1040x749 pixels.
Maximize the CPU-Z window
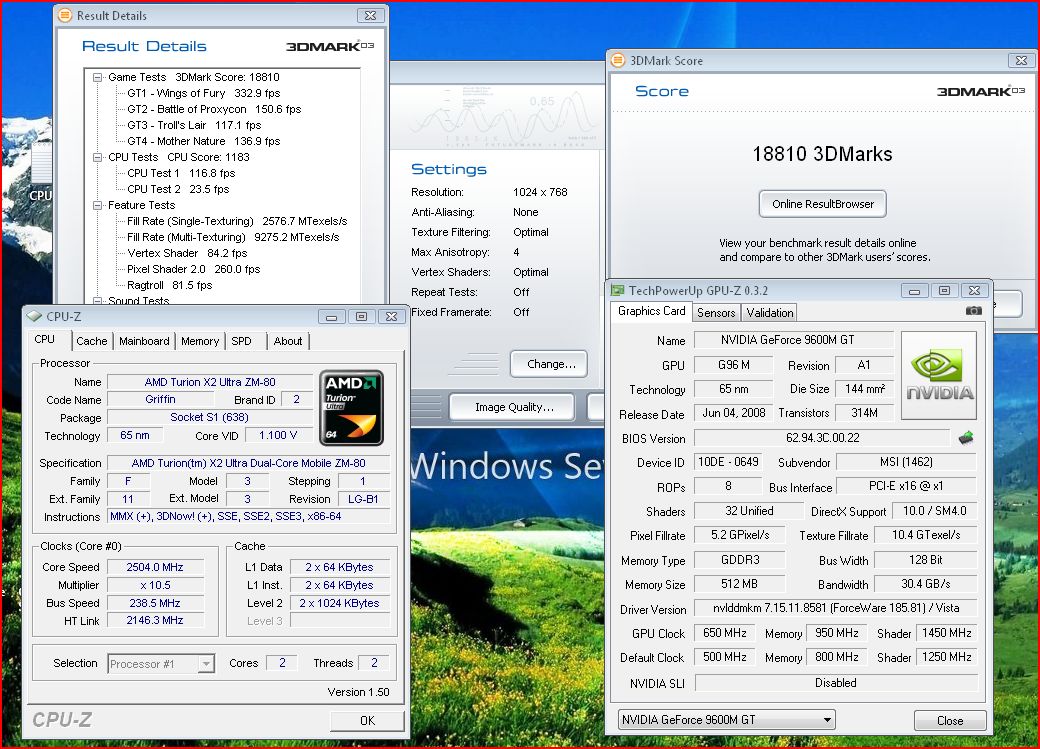[361, 316]
